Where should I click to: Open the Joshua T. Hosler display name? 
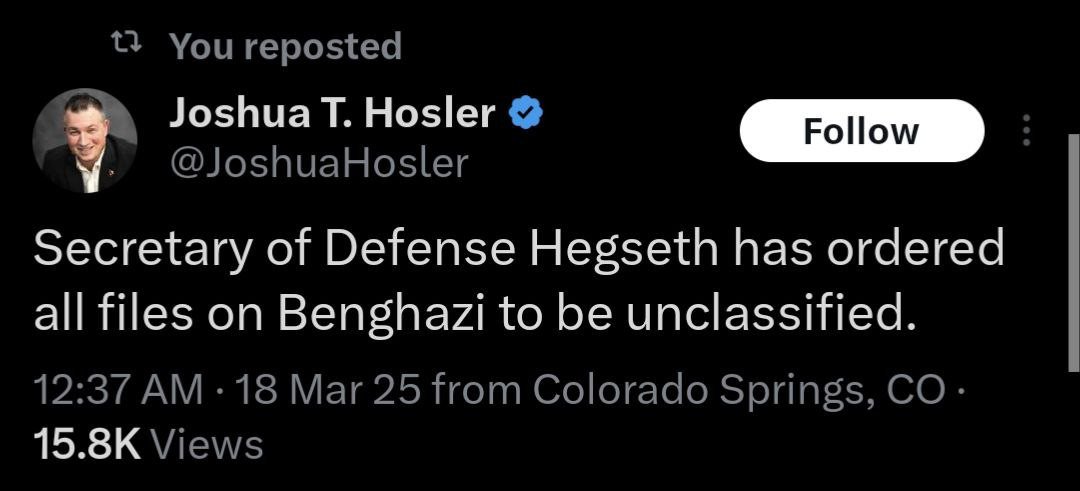(332, 114)
